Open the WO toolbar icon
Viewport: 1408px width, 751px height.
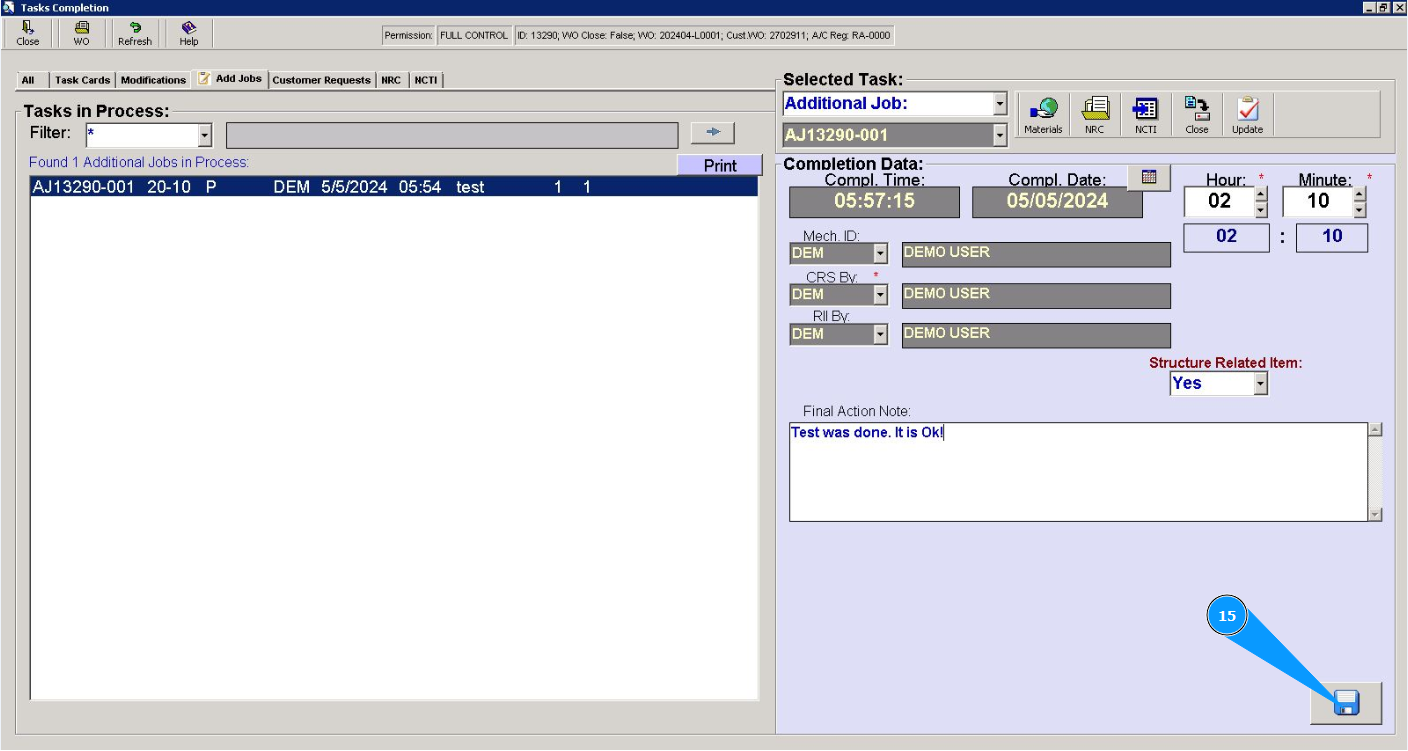(81, 34)
